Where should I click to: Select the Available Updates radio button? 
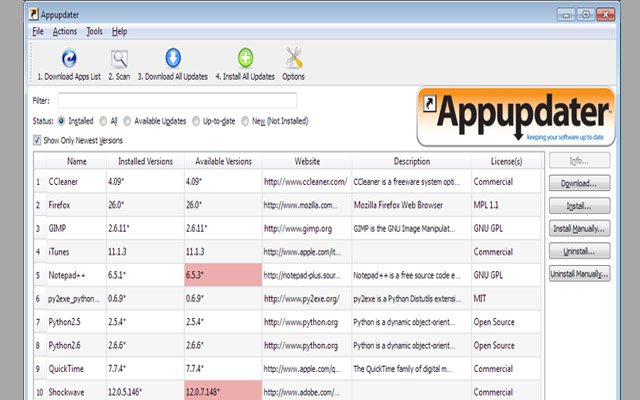click(x=128, y=120)
